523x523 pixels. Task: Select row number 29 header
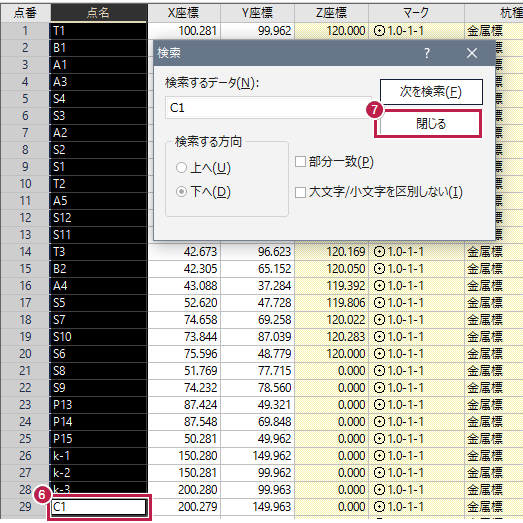tap(25, 507)
